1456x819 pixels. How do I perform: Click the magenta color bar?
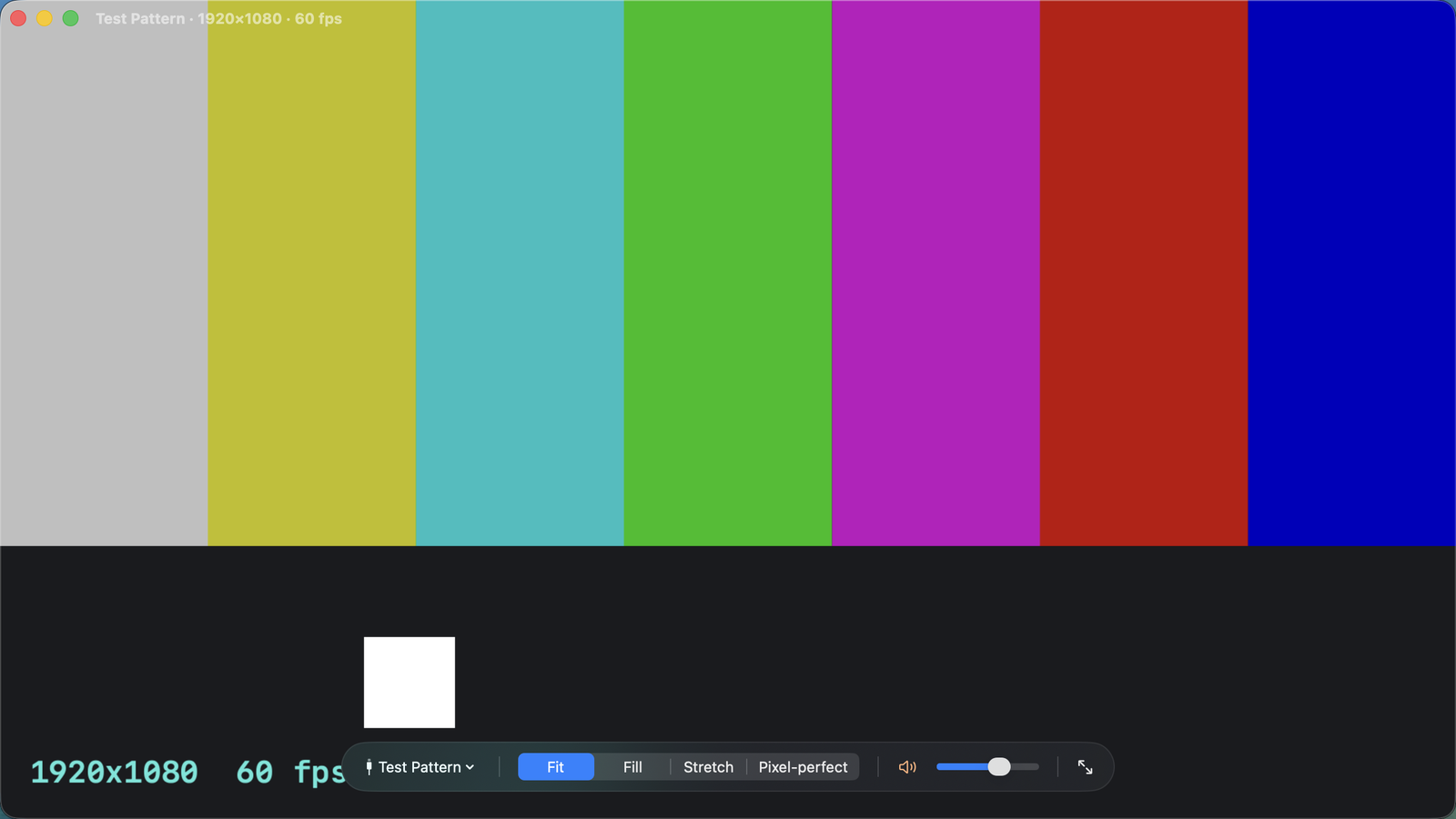(935, 273)
